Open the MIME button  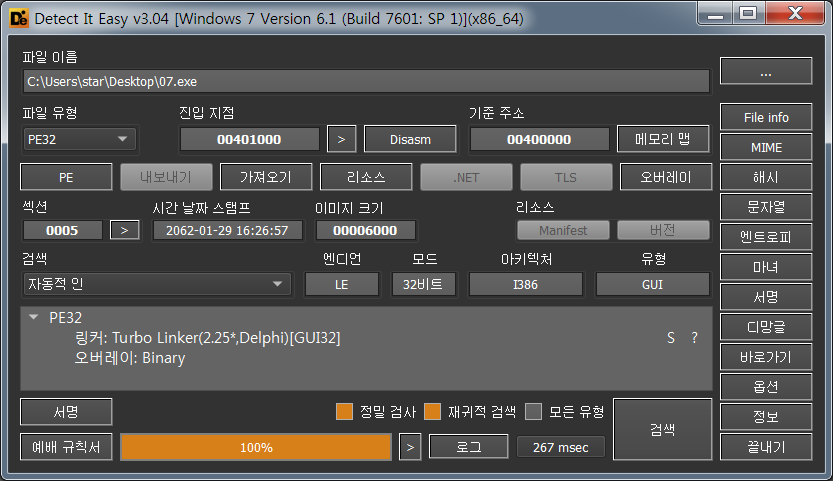[x=766, y=147]
